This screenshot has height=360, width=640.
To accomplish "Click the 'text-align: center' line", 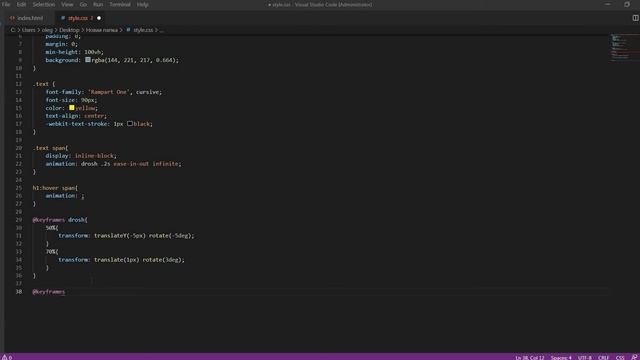I will pyautogui.click(x=76, y=116).
